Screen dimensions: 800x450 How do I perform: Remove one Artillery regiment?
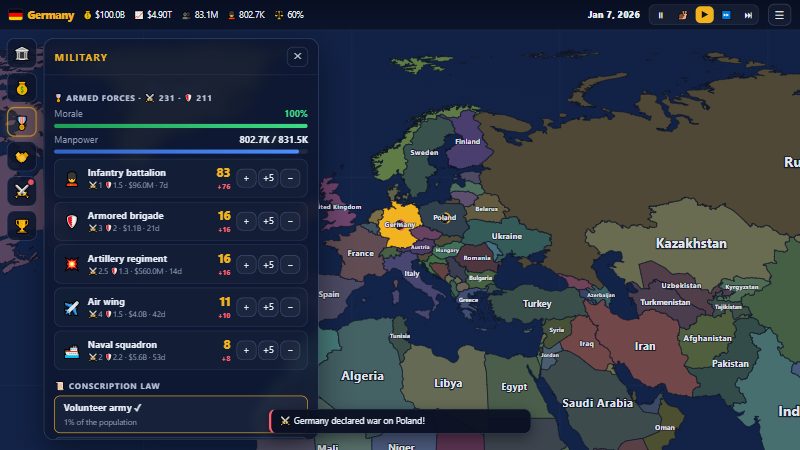(290, 264)
